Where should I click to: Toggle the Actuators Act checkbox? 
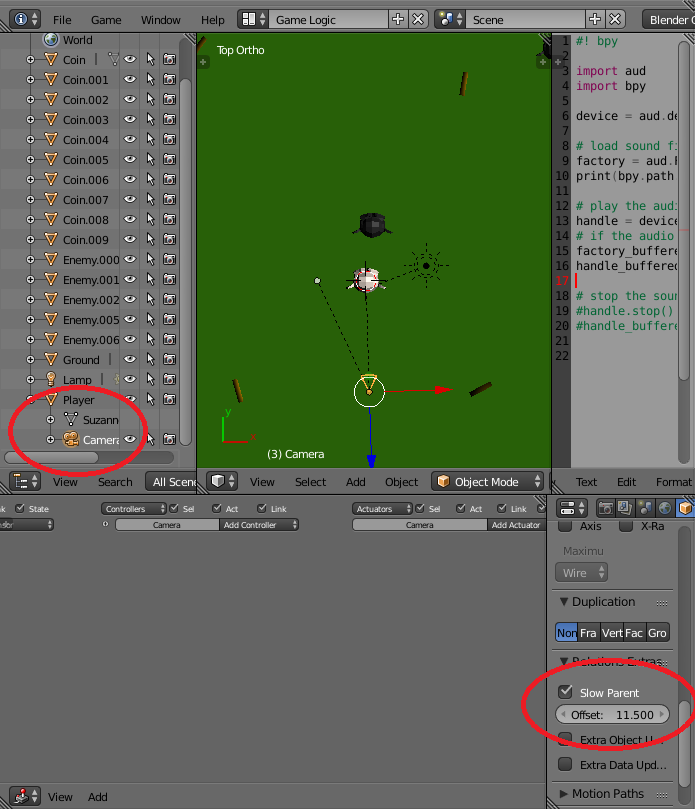point(461,508)
